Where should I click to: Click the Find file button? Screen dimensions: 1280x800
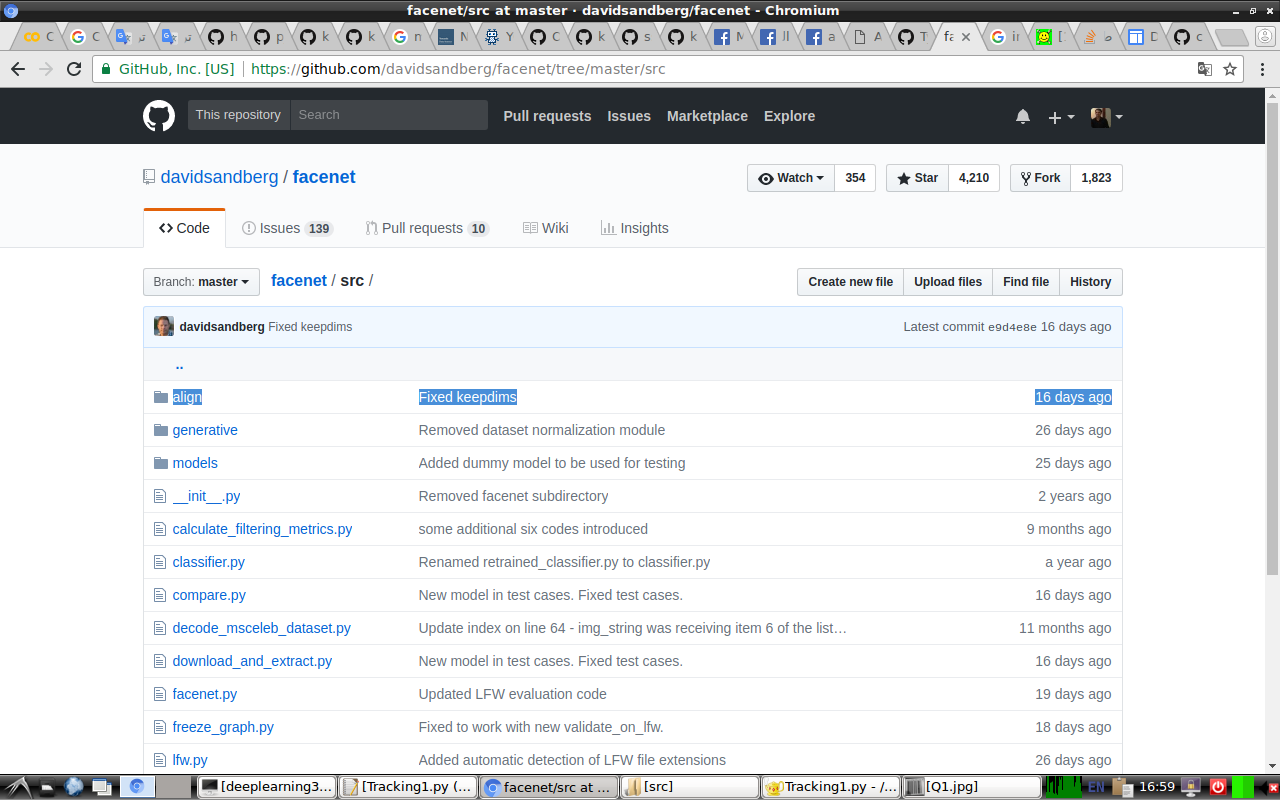(1026, 282)
